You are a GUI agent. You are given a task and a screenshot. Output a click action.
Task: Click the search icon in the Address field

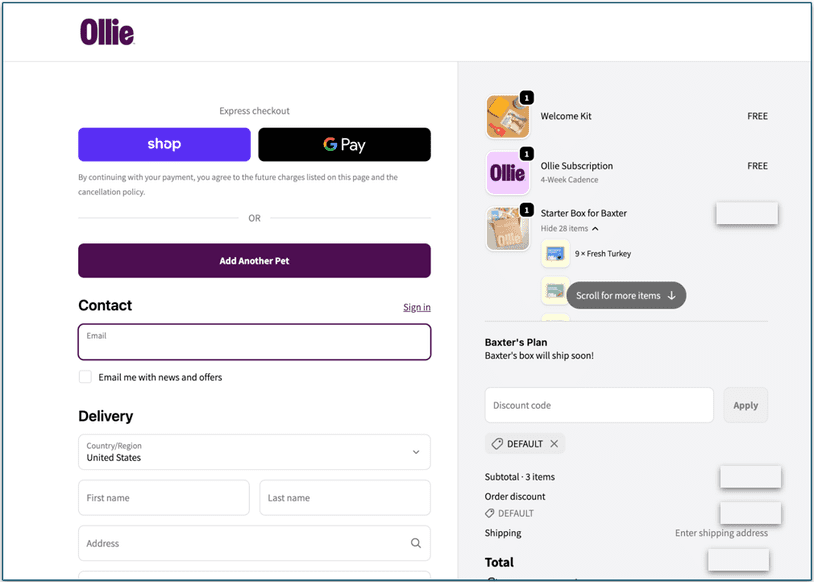(415, 542)
